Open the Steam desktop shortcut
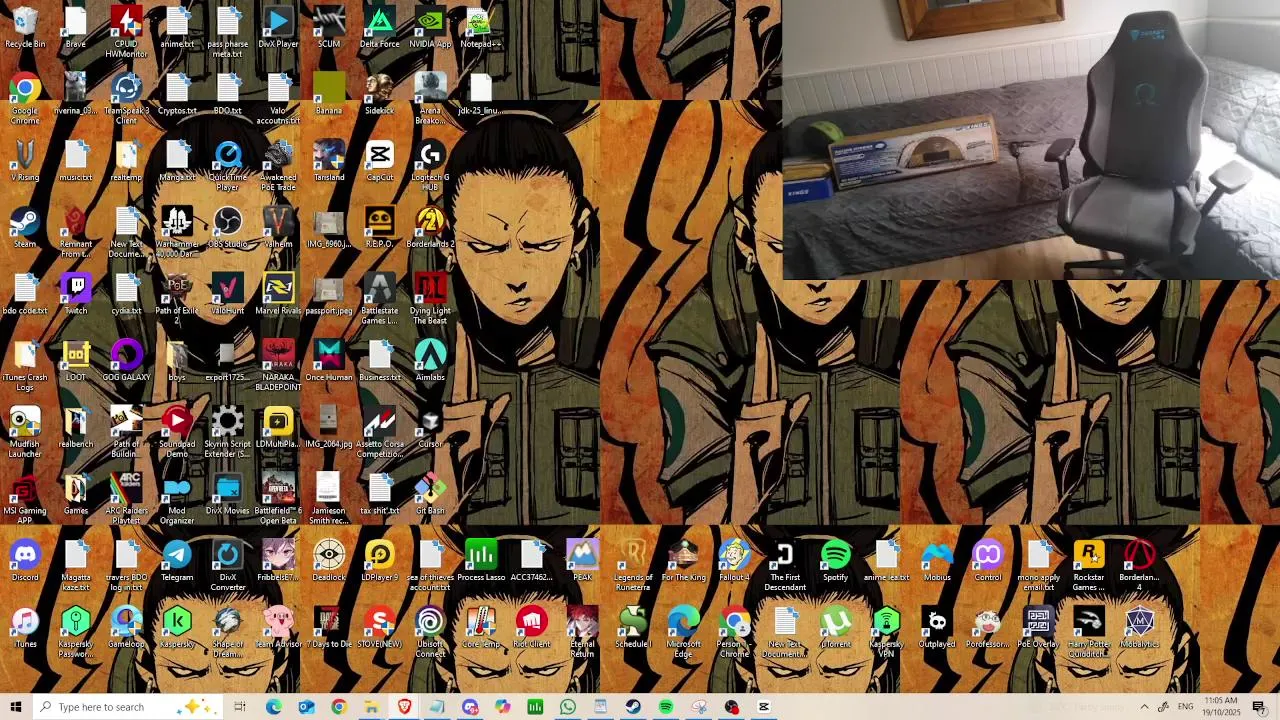This screenshot has width=1280, height=720. (25, 228)
